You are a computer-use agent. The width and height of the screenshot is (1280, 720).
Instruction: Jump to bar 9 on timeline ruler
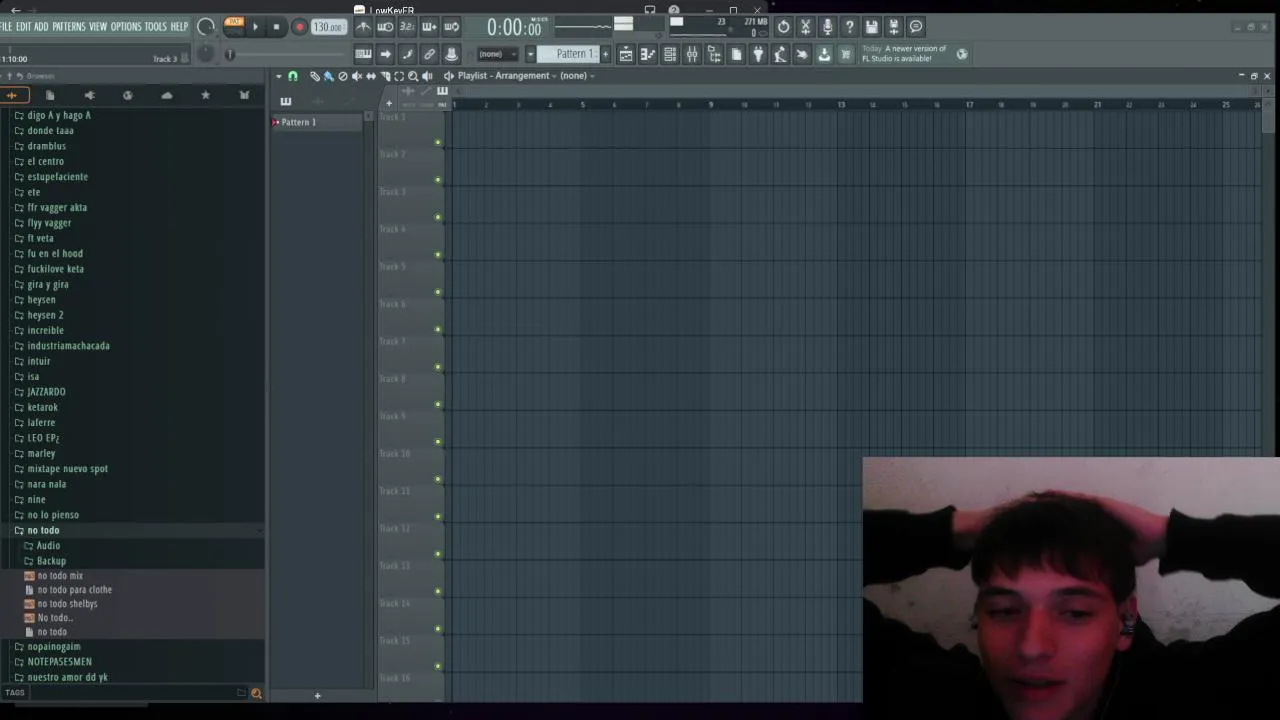(x=711, y=105)
